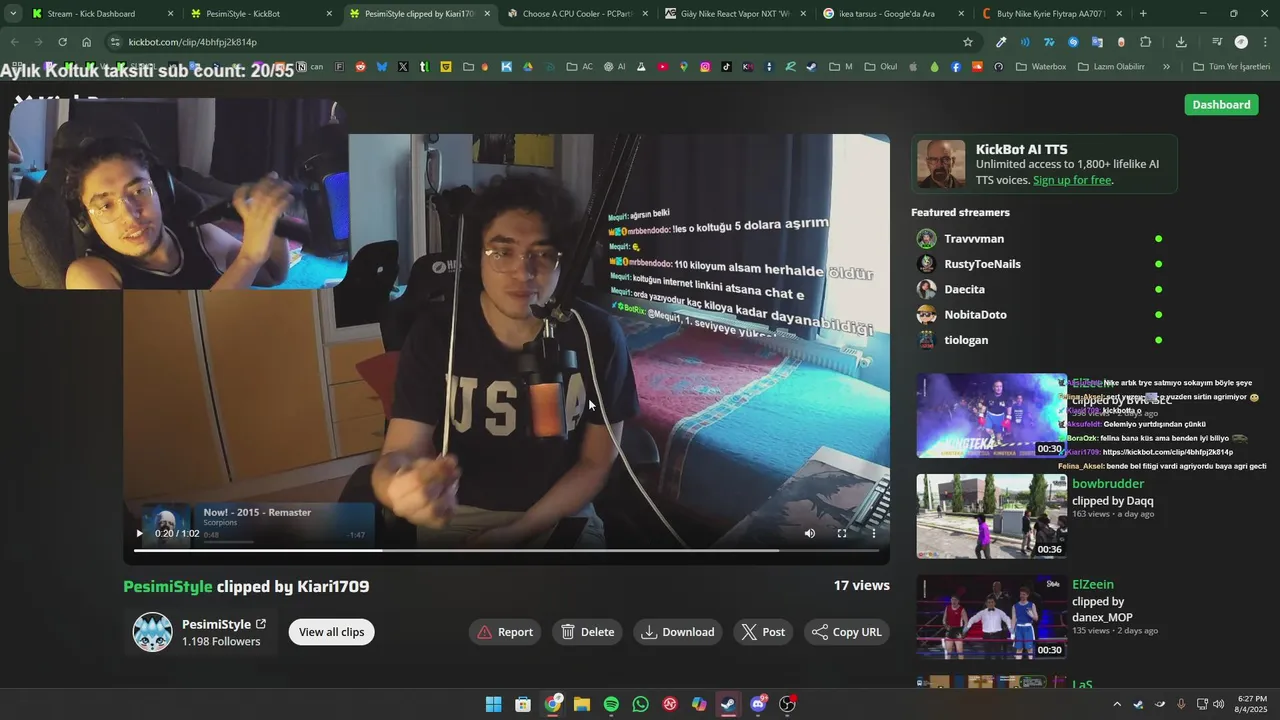Switch to Buty Nike Kyrie Flytrap tab
Screen dimensions: 1280x720
1052,14
